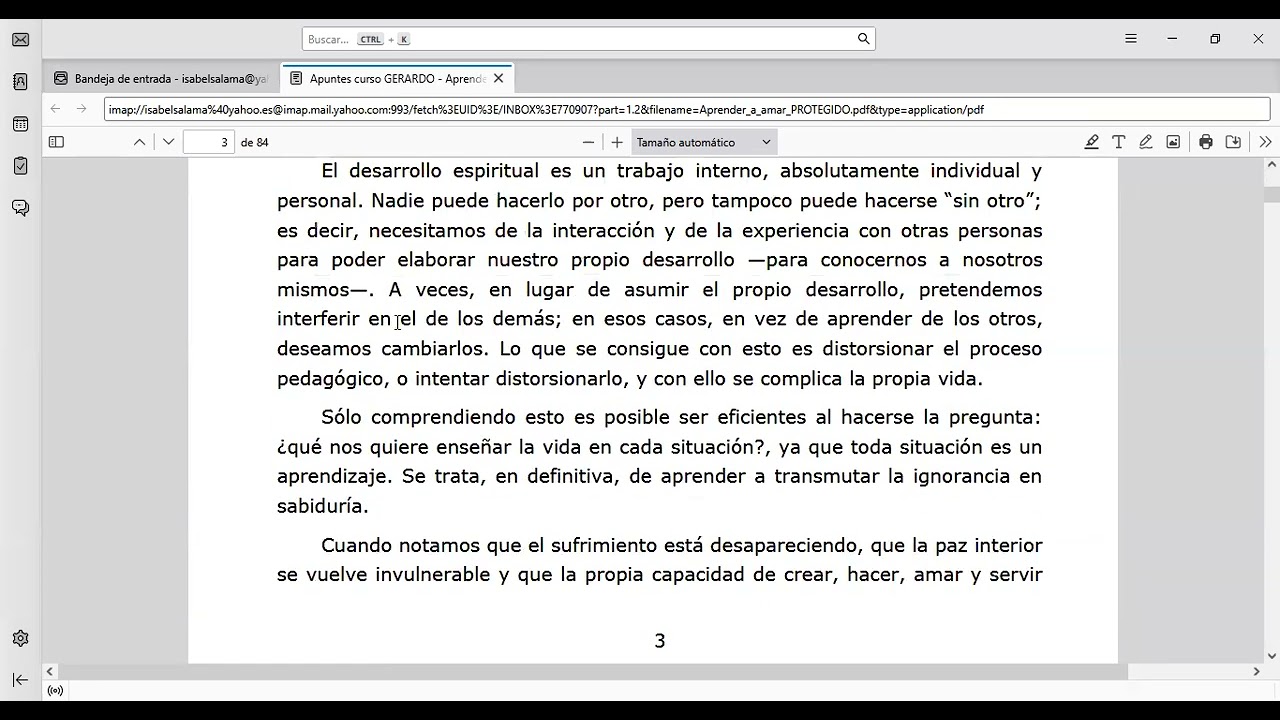Open the Chat space icon

coord(20,208)
